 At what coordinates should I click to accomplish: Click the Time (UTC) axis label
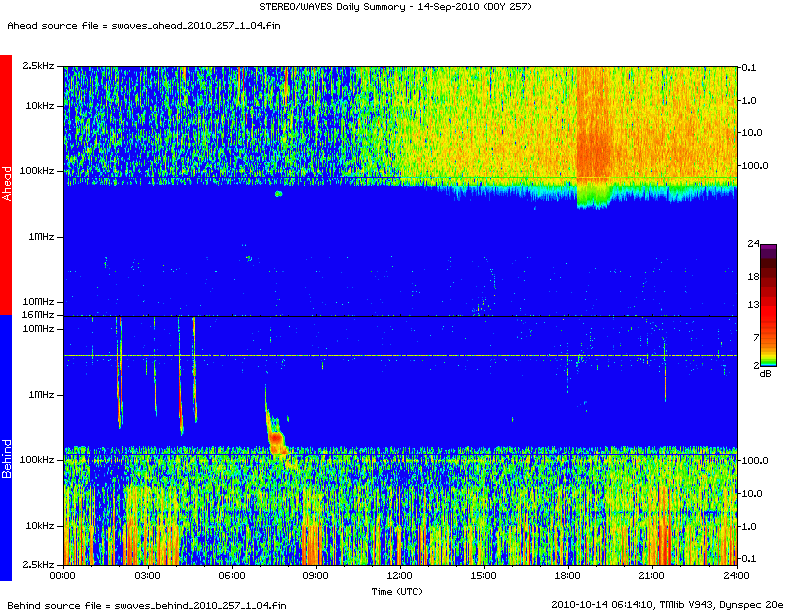pyautogui.click(x=398, y=590)
